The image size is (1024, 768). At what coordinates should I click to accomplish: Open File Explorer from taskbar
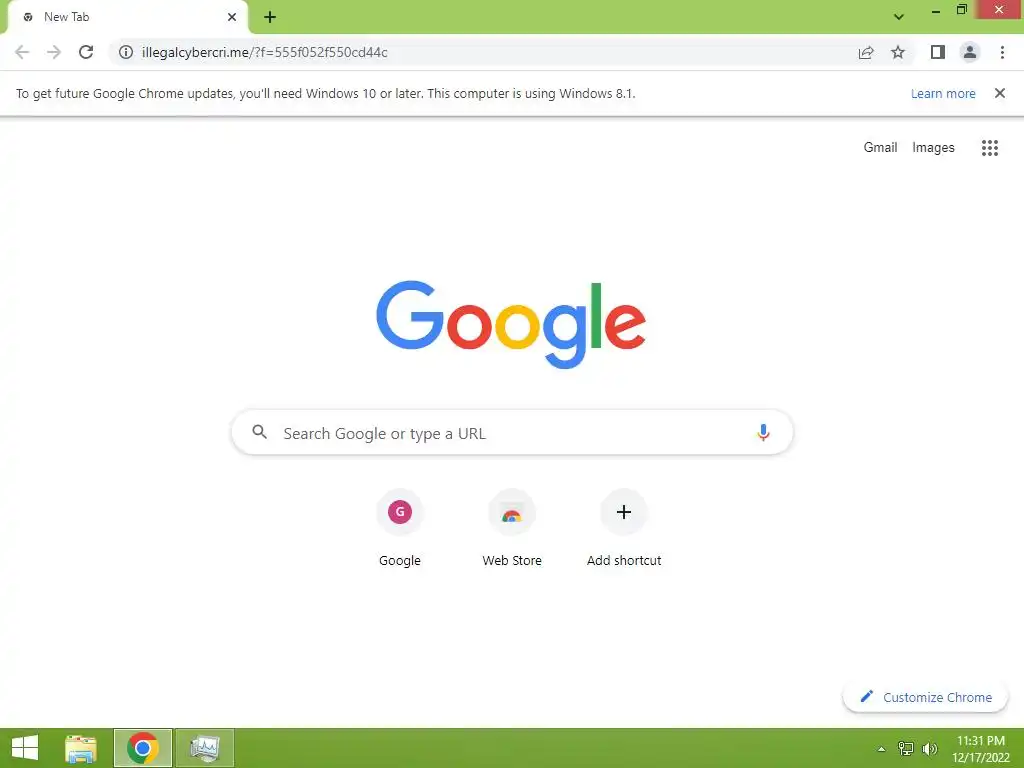tap(81, 748)
